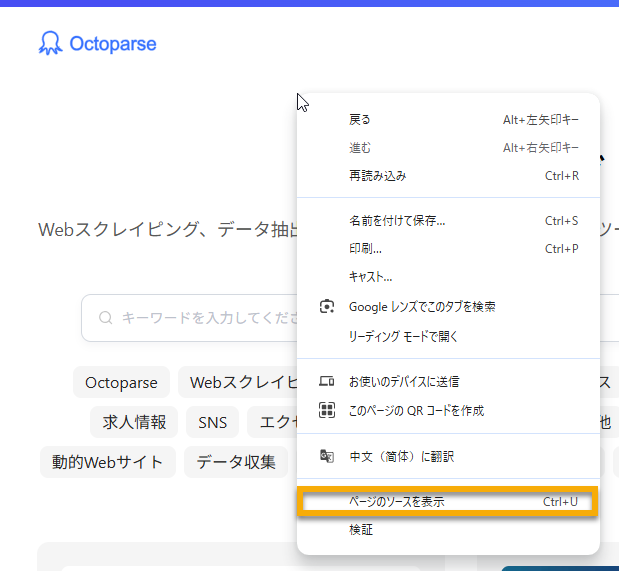Screen dimensions: 619x571
Task: Click the send to device icon
Action: (x=326, y=382)
